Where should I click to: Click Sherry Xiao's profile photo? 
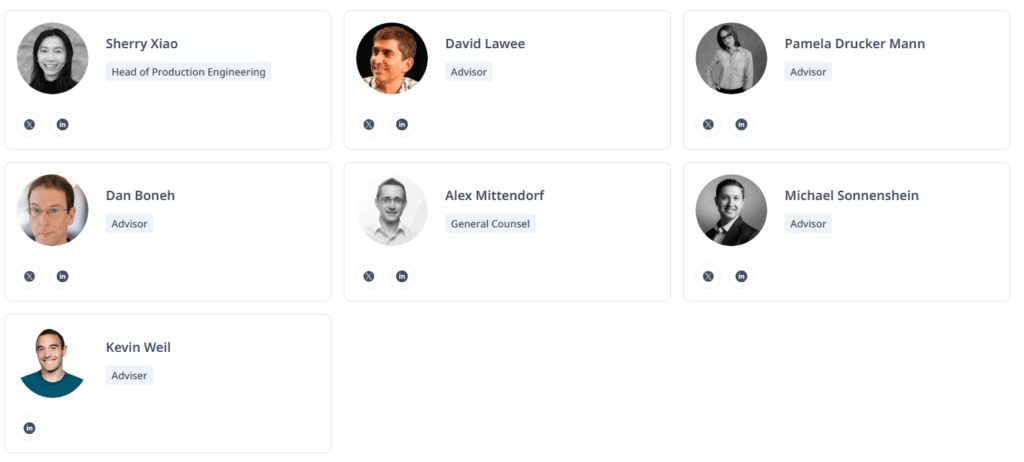pos(52,58)
